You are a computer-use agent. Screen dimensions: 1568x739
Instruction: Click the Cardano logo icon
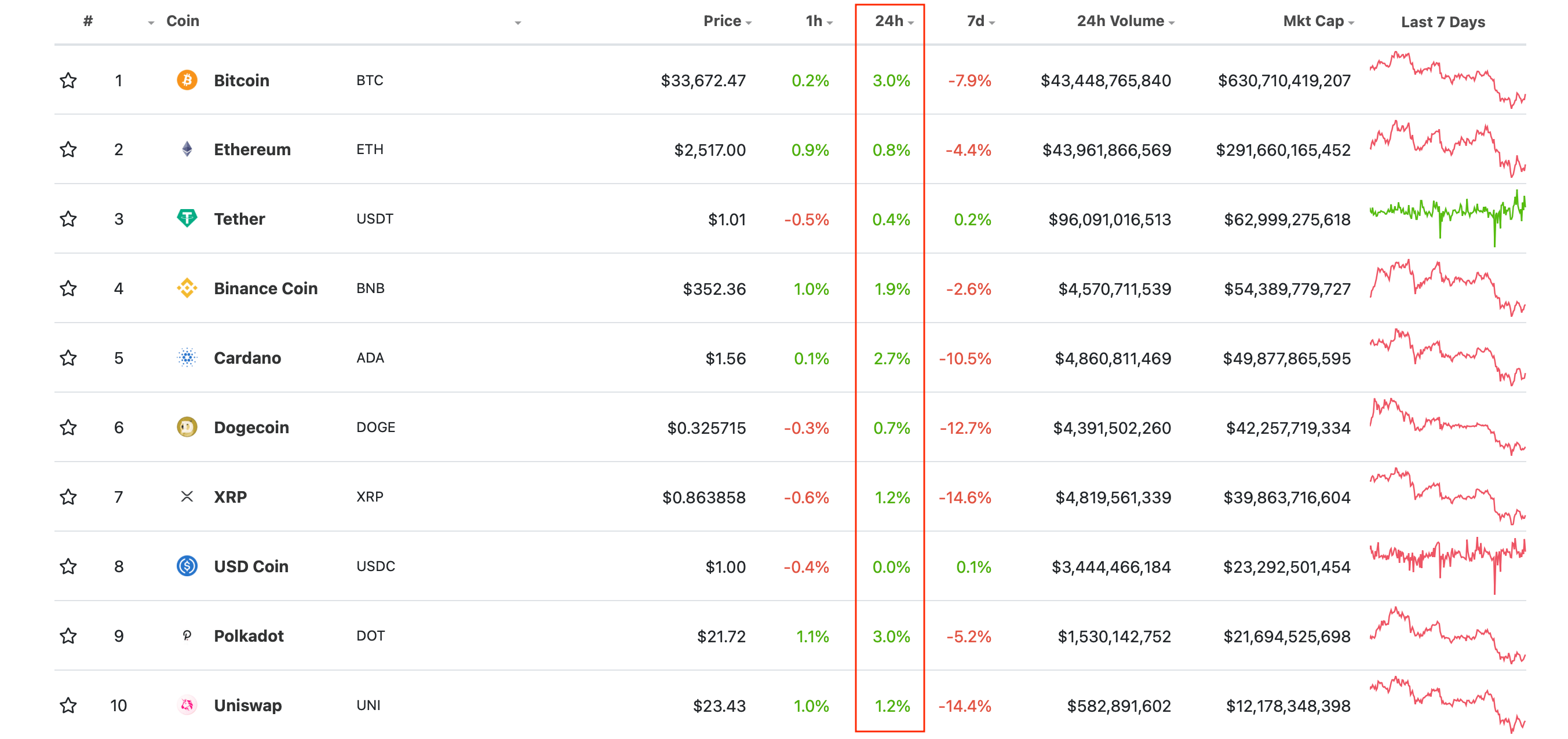187,358
